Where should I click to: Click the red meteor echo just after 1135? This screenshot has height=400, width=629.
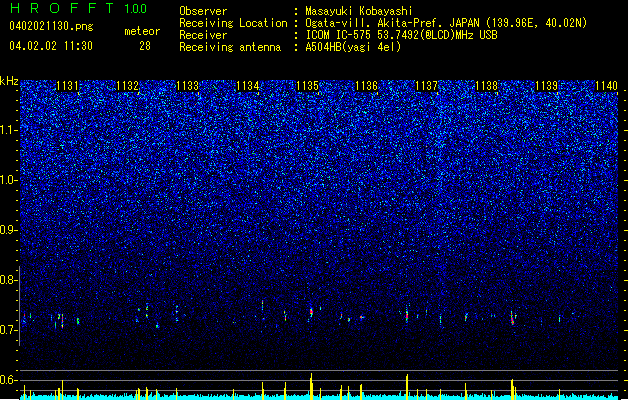311,313
